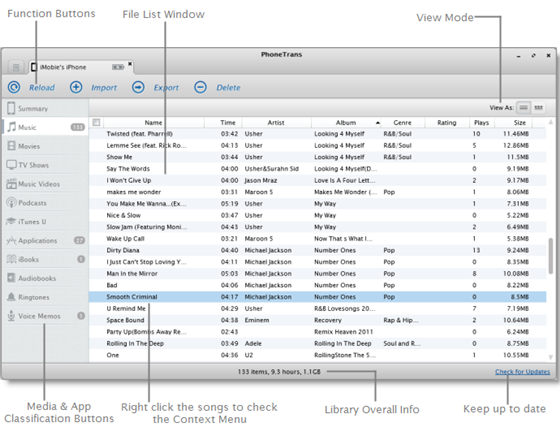Open the TV Shows sidebar section
The image size is (560, 435).
point(45,165)
